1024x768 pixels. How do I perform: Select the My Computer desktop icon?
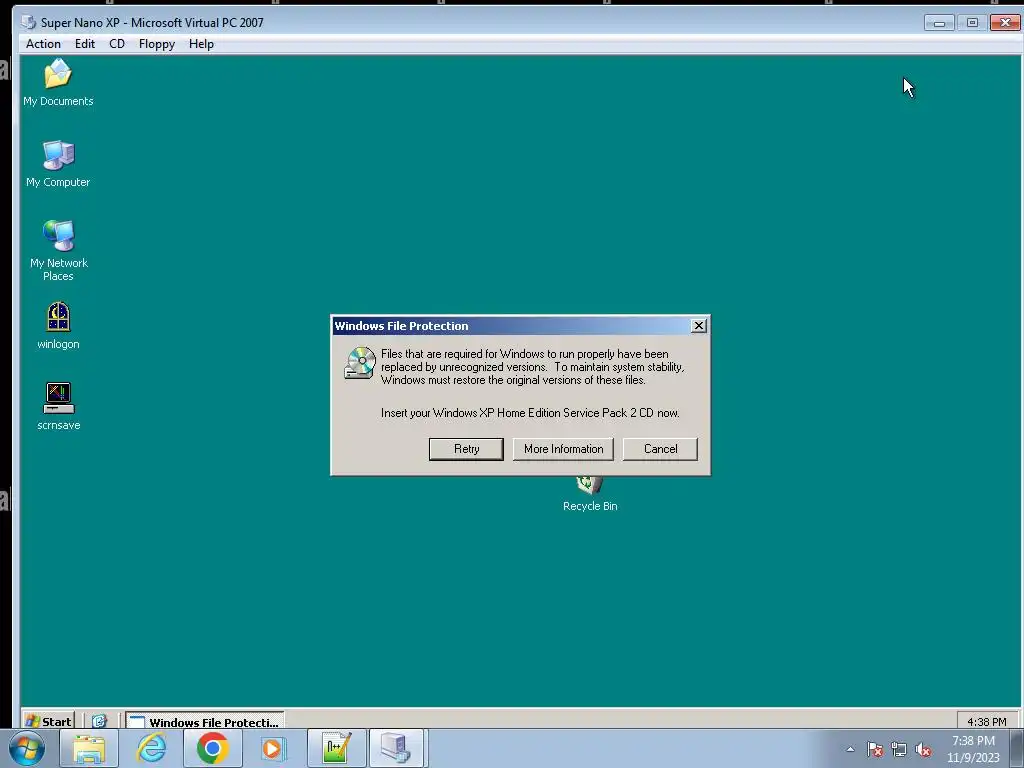[58, 163]
